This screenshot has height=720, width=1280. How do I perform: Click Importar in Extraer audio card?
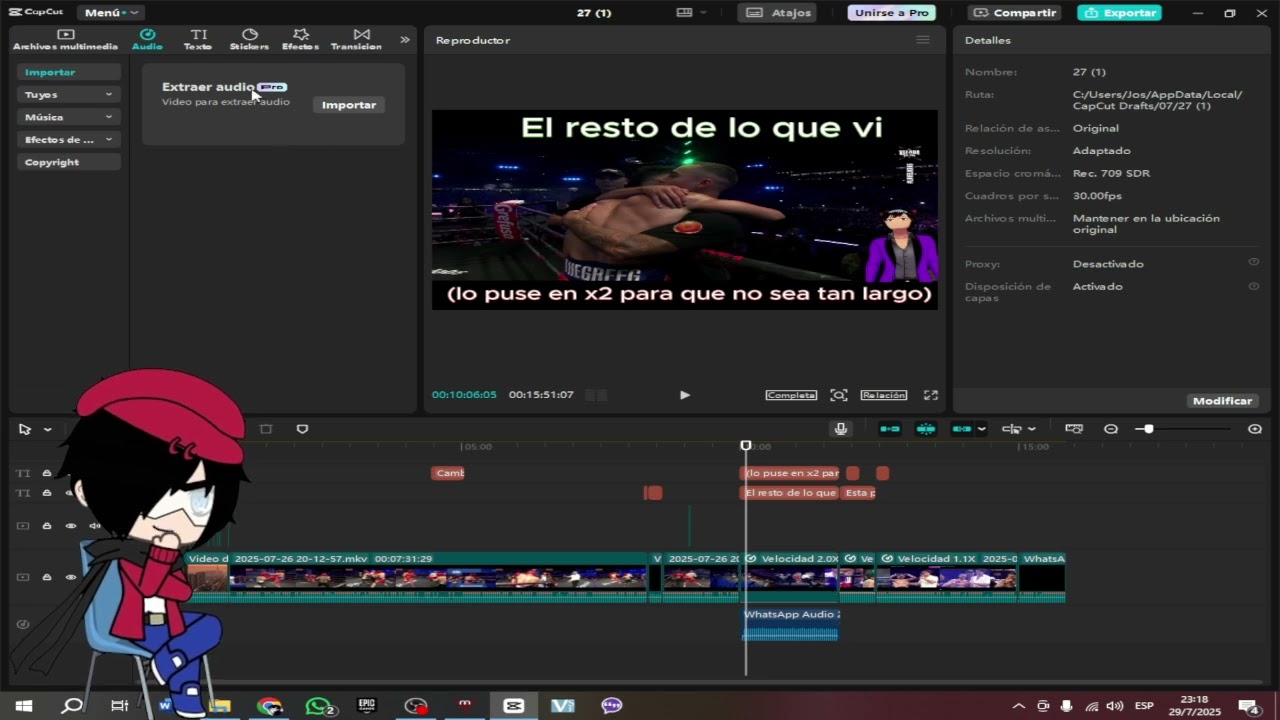coord(349,105)
